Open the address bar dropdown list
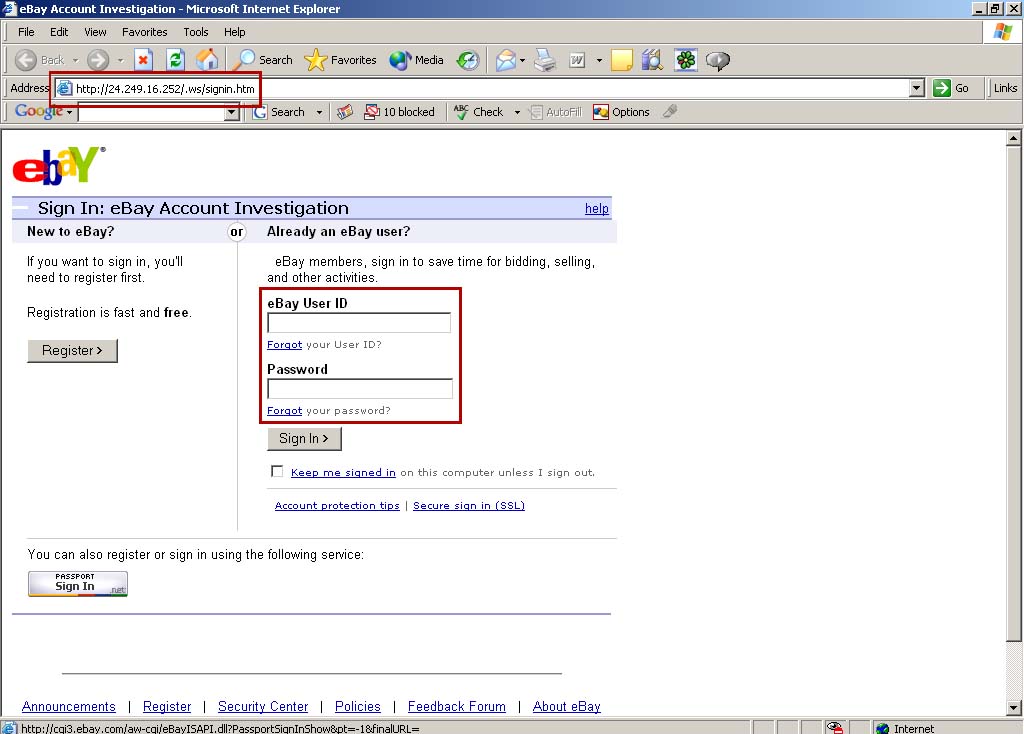1024x734 pixels. pyautogui.click(x=917, y=88)
